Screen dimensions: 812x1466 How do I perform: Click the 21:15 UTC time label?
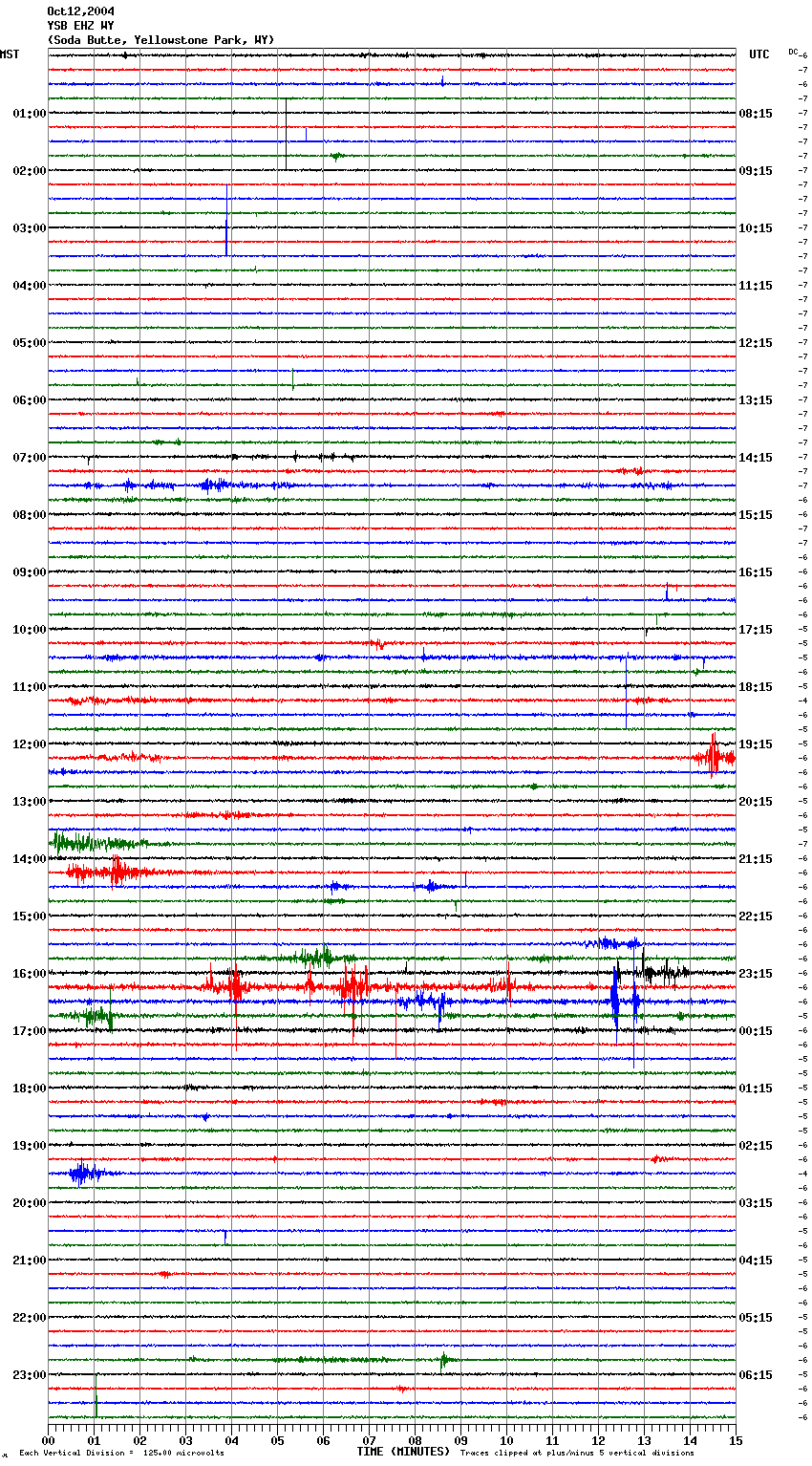coord(756,859)
